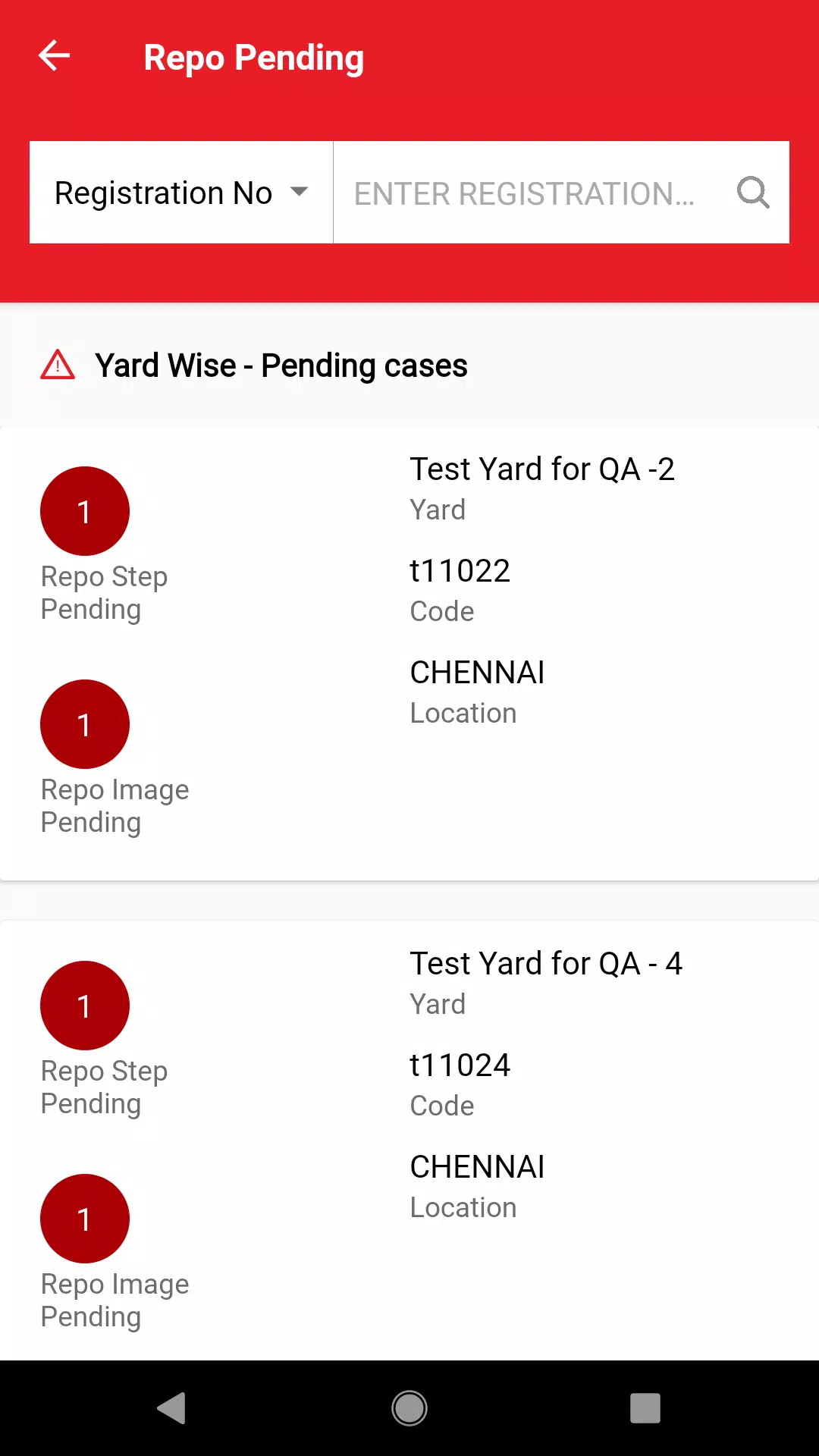Tap the back arrow in header
Screen dimensions: 819x1456
pyautogui.click(x=54, y=56)
